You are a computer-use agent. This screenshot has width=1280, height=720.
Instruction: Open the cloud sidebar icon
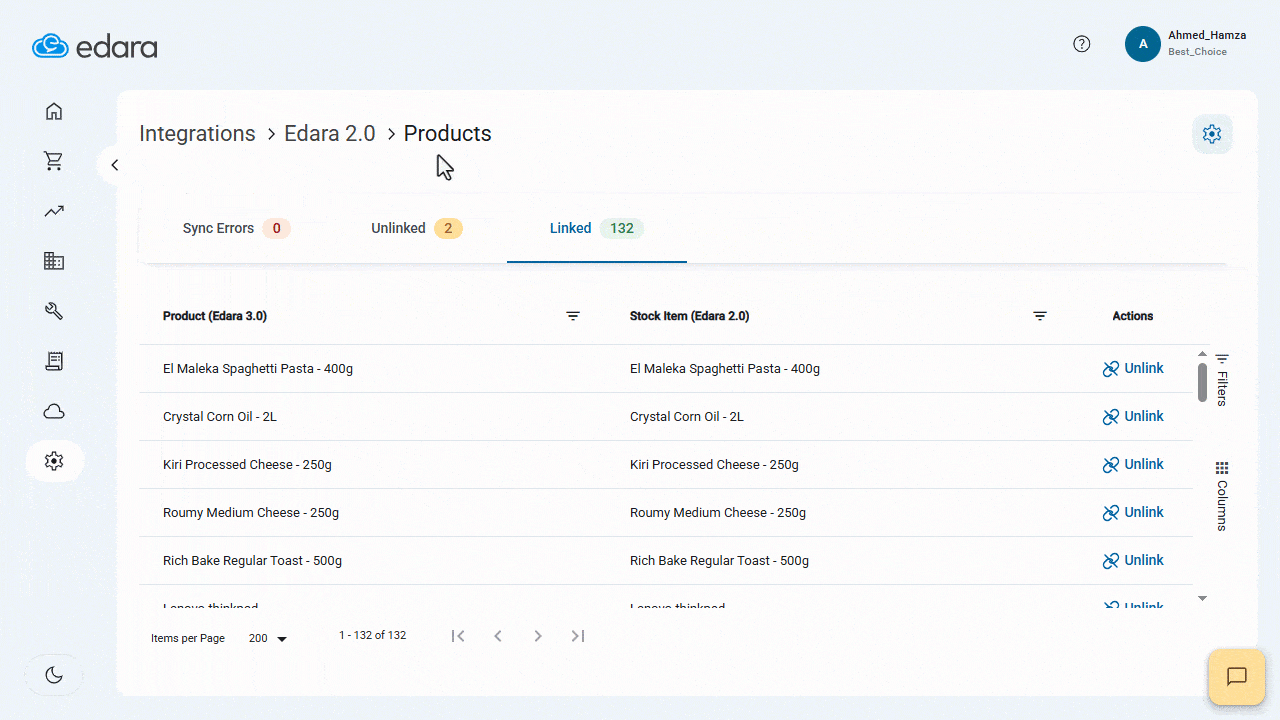point(54,411)
